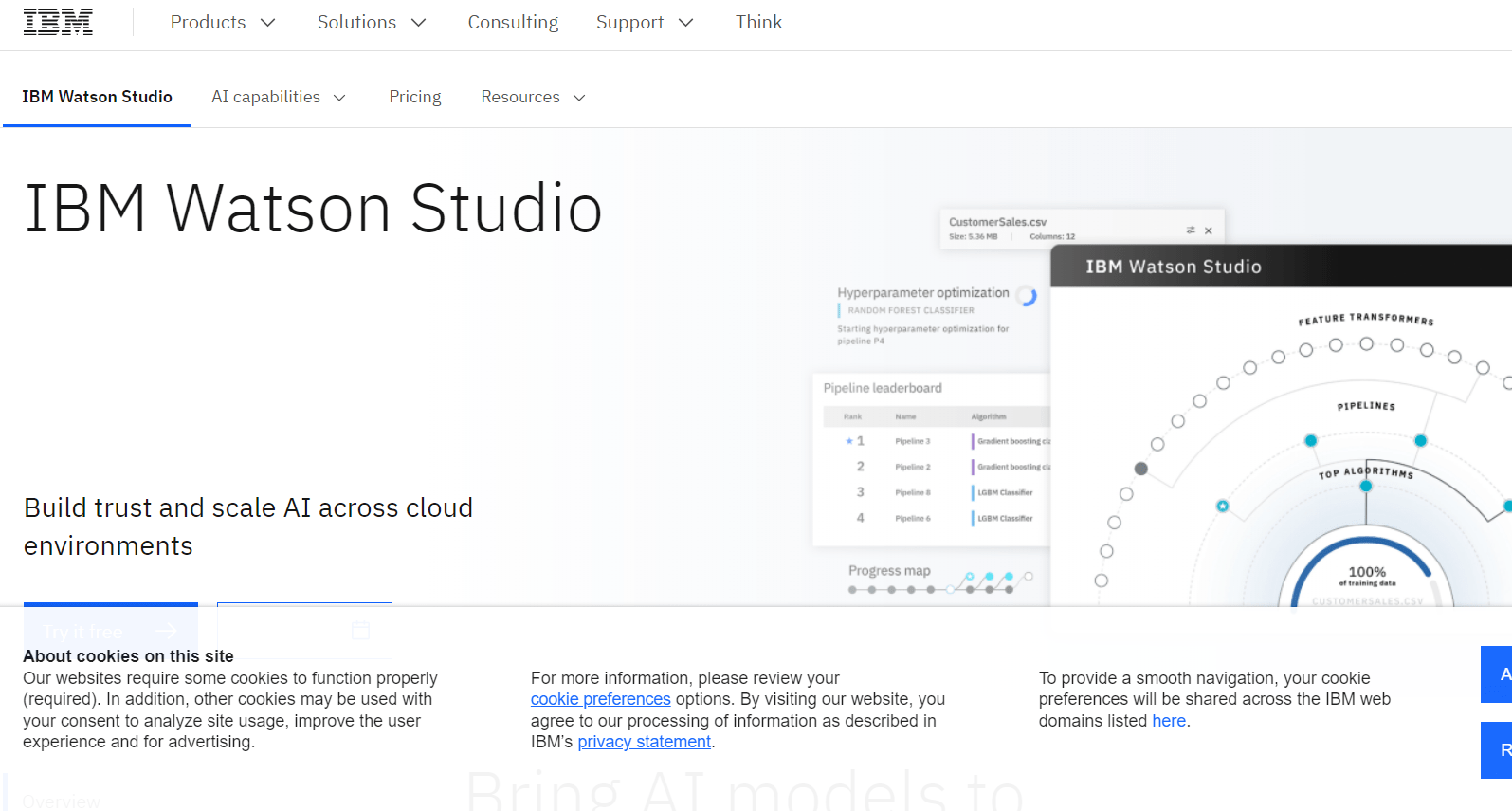Screen dimensions: 1512x811
Task: Close the CustomerSales.csv card
Action: 1209,230
